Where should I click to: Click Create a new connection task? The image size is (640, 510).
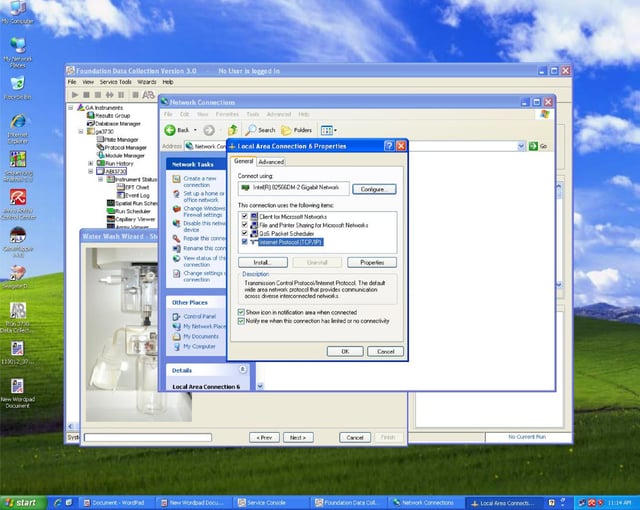coord(200,182)
